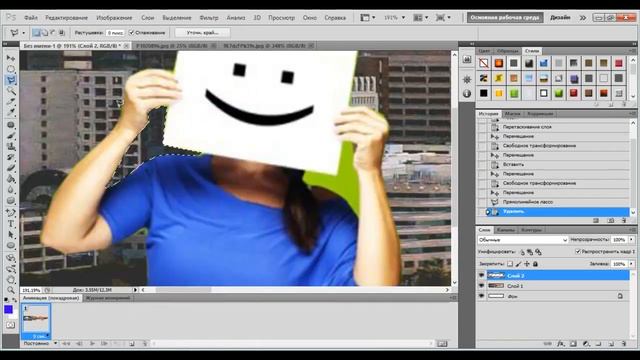Select the Move tool
Image resolution: width=640 pixels, height=360 pixels.
tap(11, 58)
